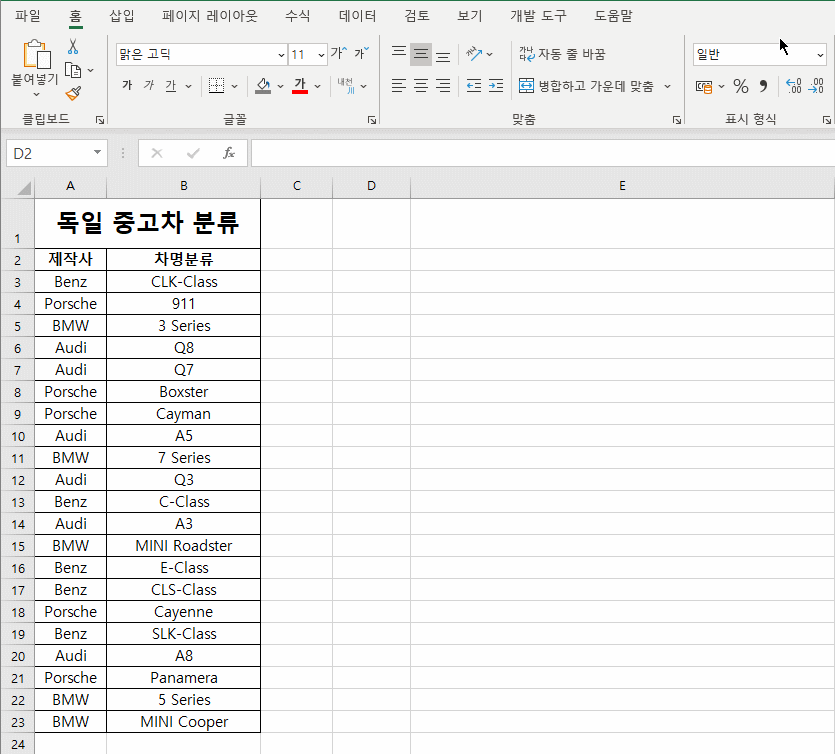Align text right
This screenshot has height=754, width=835.
443,85
